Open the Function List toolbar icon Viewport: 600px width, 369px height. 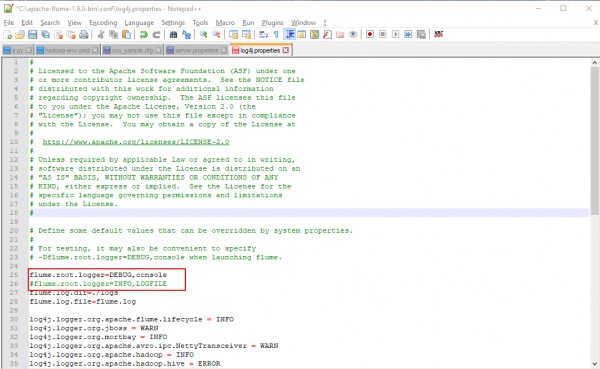pos(327,35)
